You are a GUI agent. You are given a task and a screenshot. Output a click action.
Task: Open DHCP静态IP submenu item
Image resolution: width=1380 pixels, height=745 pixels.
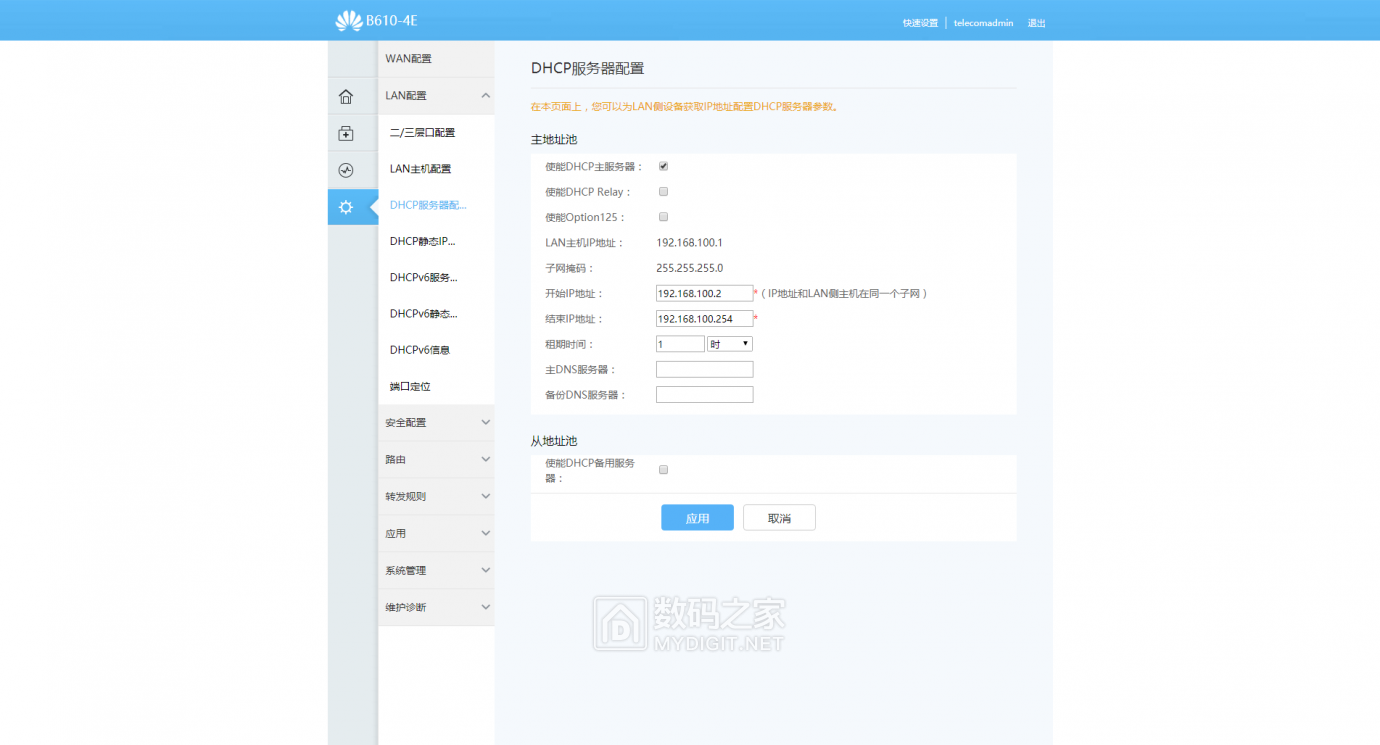tap(423, 241)
